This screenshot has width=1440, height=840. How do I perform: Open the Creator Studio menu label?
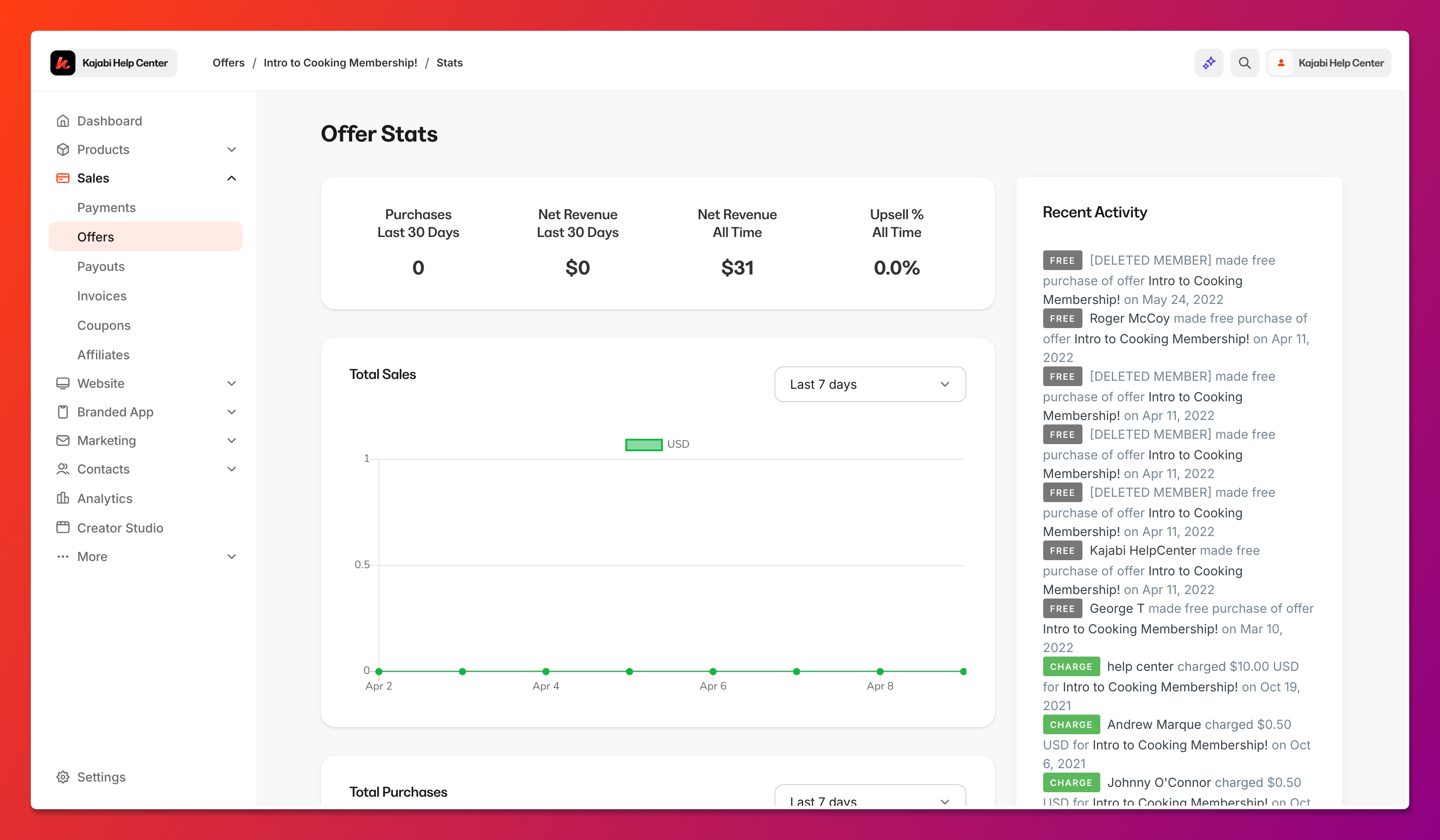coord(120,528)
